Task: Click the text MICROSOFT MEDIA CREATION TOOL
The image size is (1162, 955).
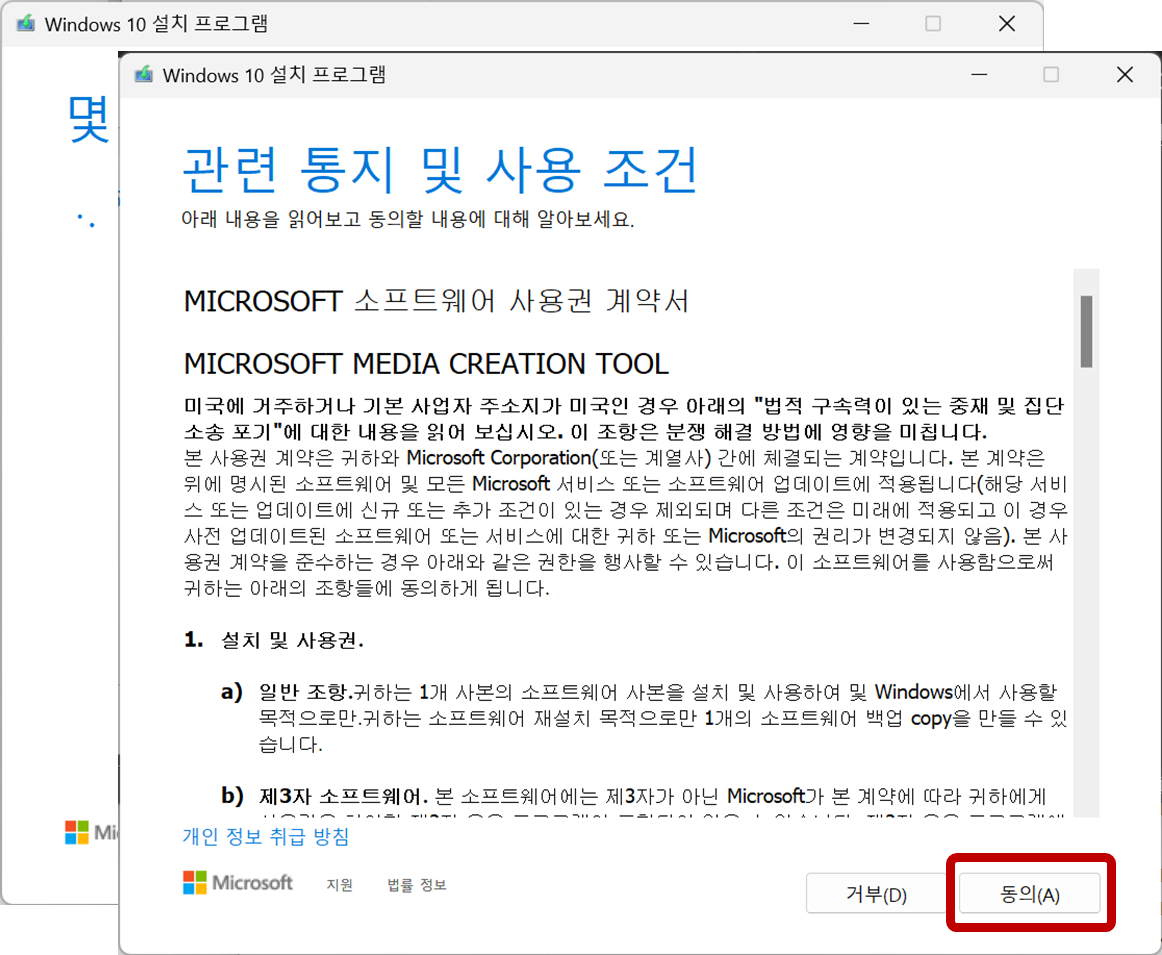Action: [x=426, y=364]
